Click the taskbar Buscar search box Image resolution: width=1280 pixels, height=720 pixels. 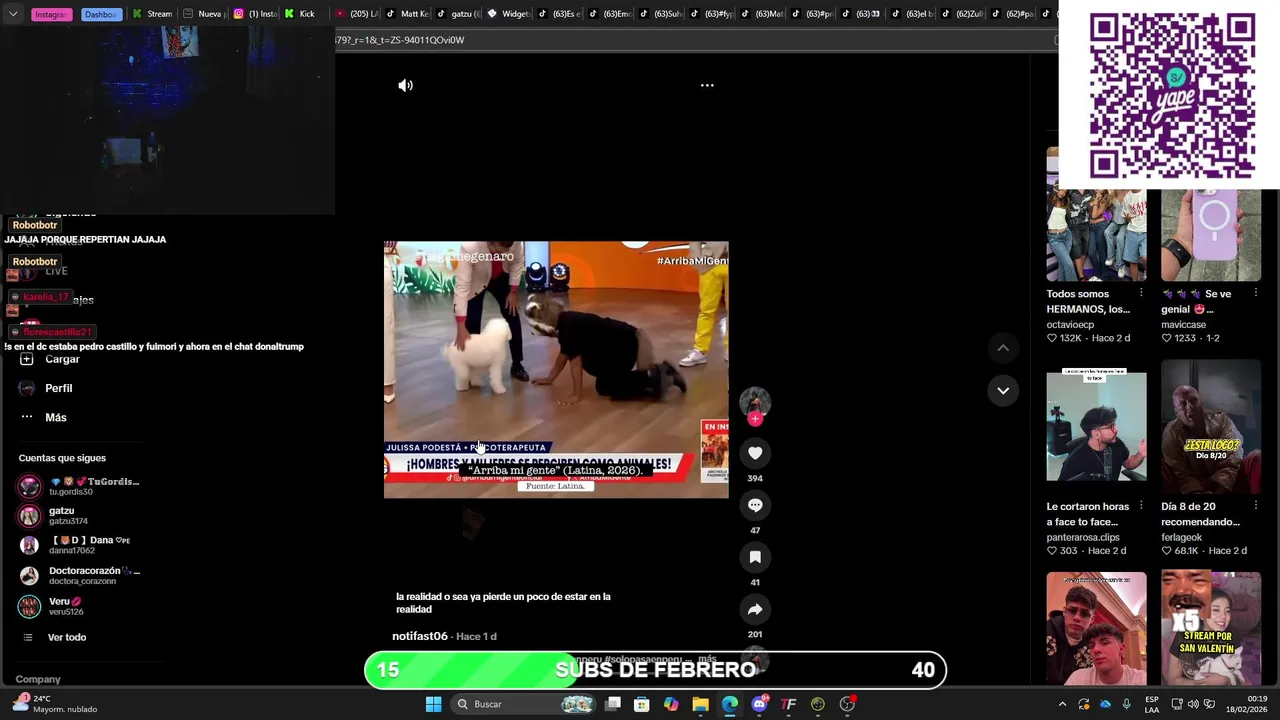[x=525, y=704]
